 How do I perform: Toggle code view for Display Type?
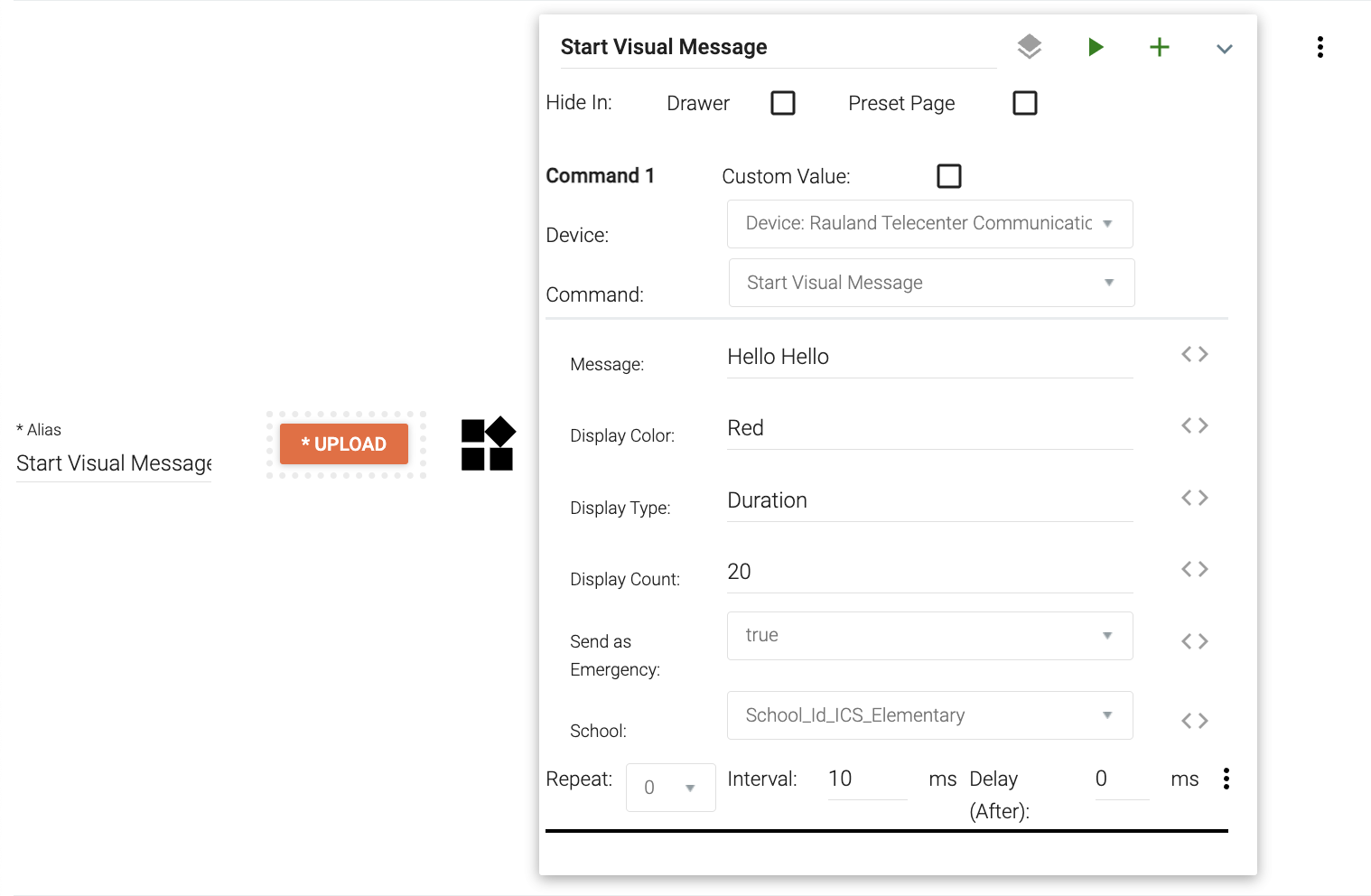1194,498
